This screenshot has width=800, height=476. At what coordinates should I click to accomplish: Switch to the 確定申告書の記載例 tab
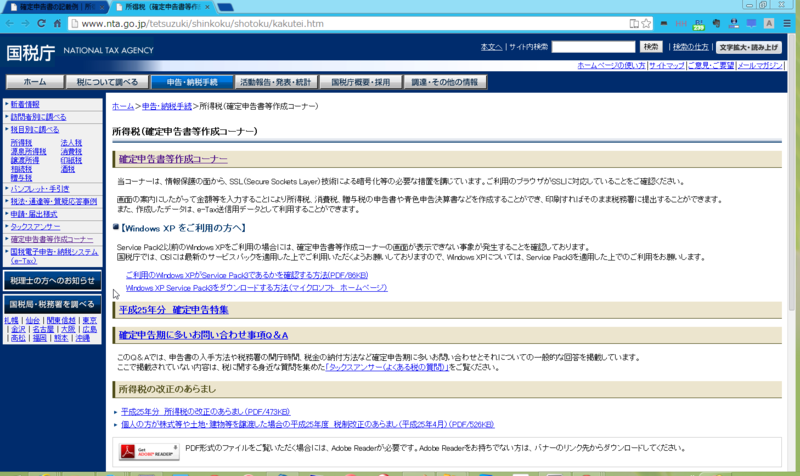pos(55,7)
